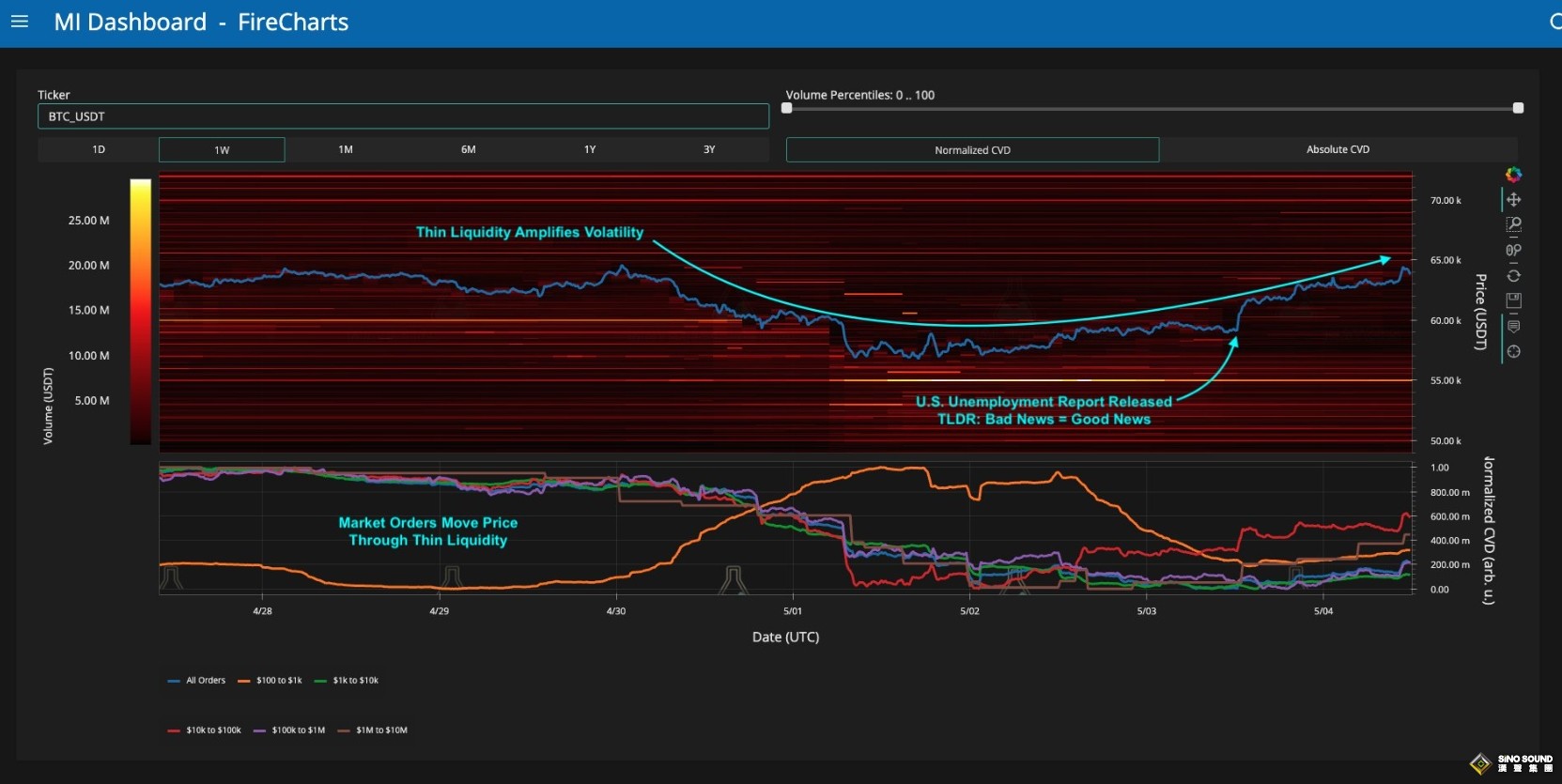This screenshot has width=1562, height=784.
Task: Open the hamburger navigation menu
Action: 20,22
